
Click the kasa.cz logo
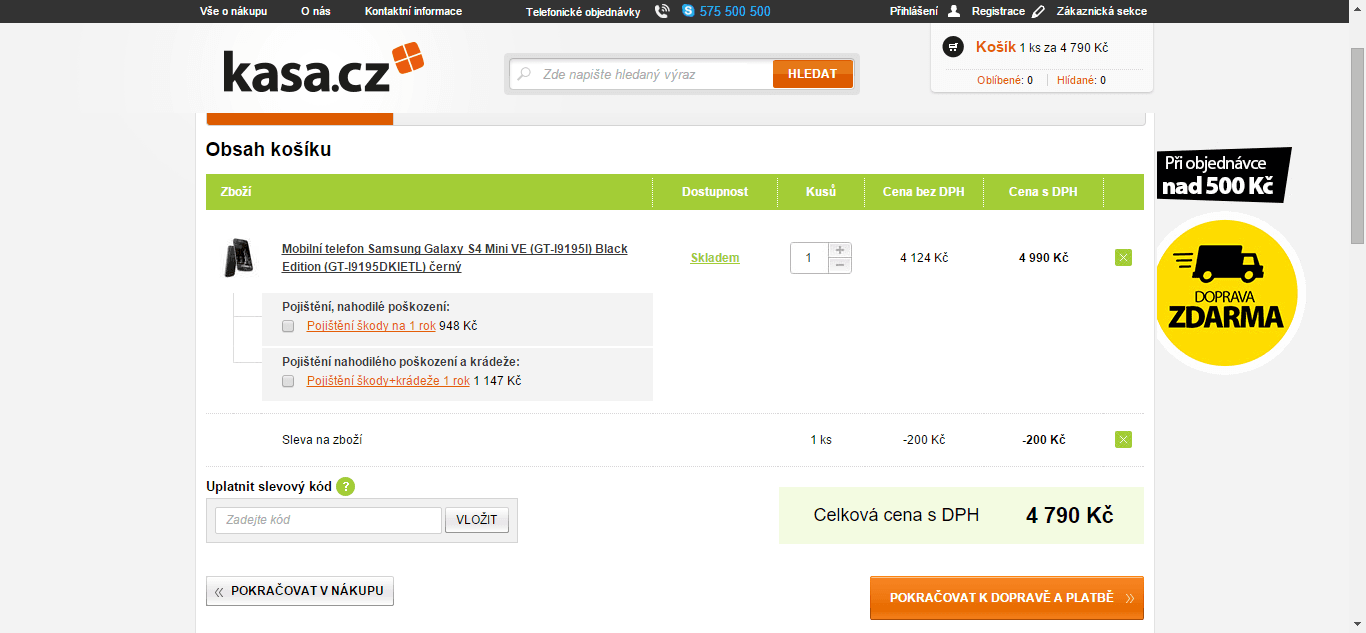[324, 70]
